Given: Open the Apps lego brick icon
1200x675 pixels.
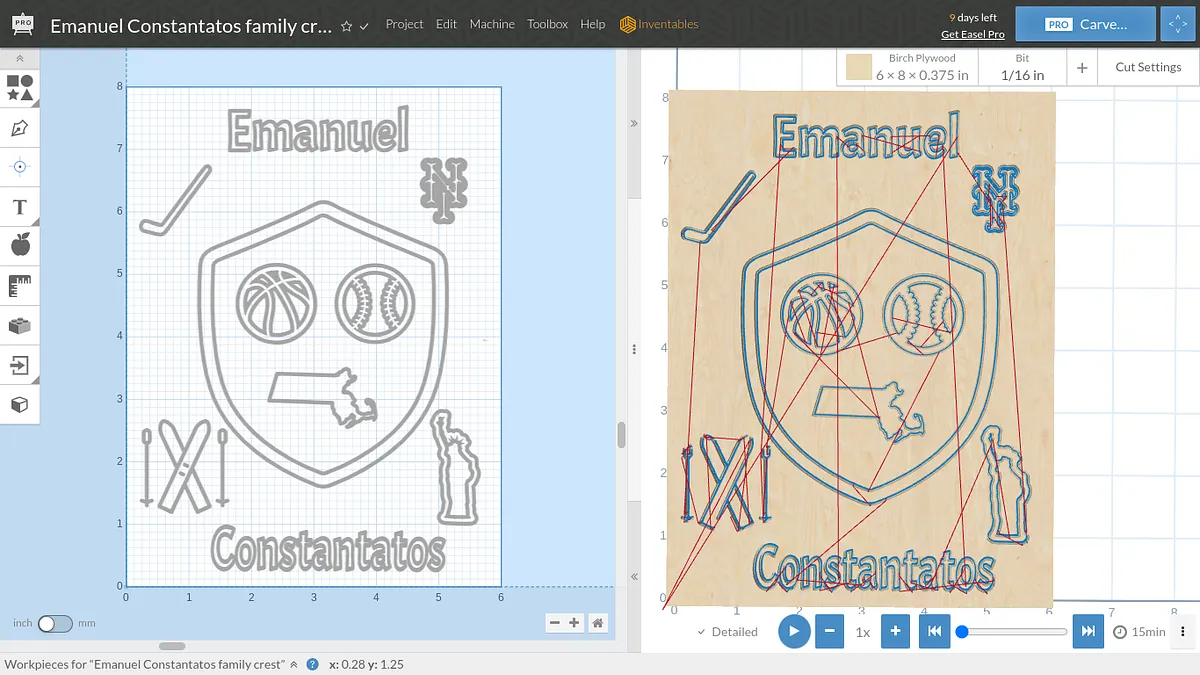Looking at the screenshot, I should coord(20,325).
